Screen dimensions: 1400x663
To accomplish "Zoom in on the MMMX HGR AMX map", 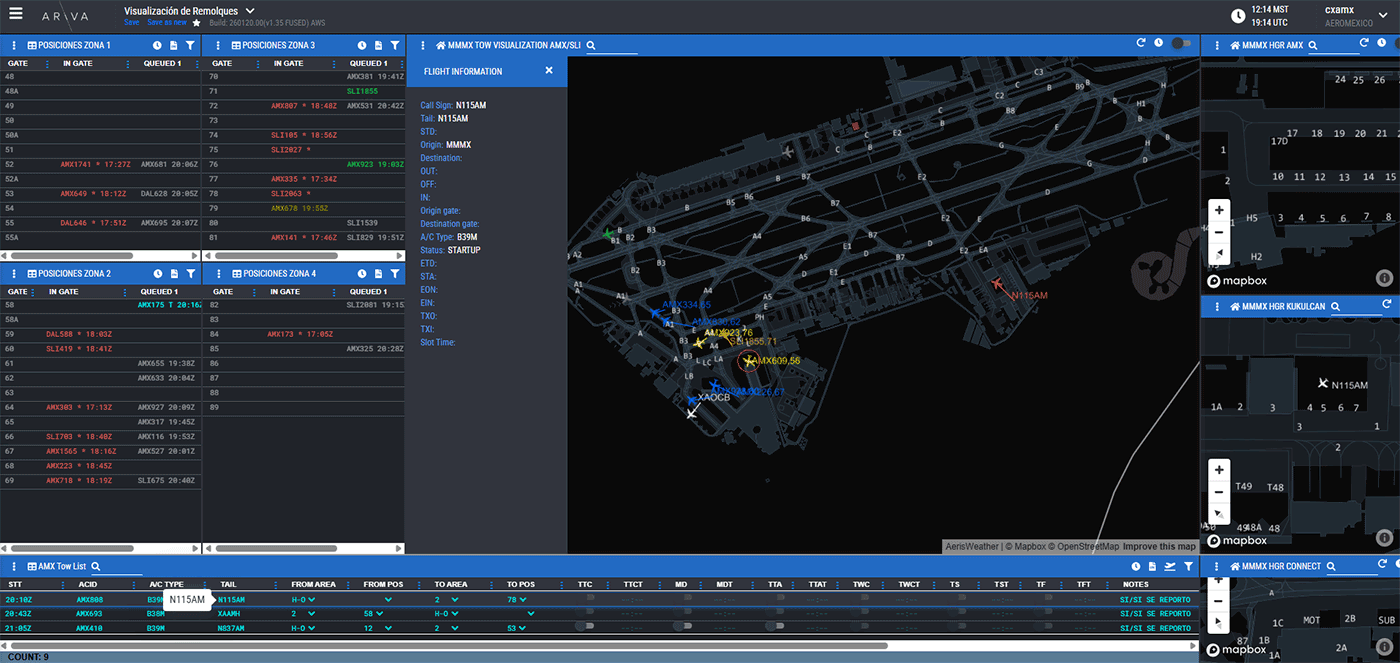I will tap(1218, 211).
